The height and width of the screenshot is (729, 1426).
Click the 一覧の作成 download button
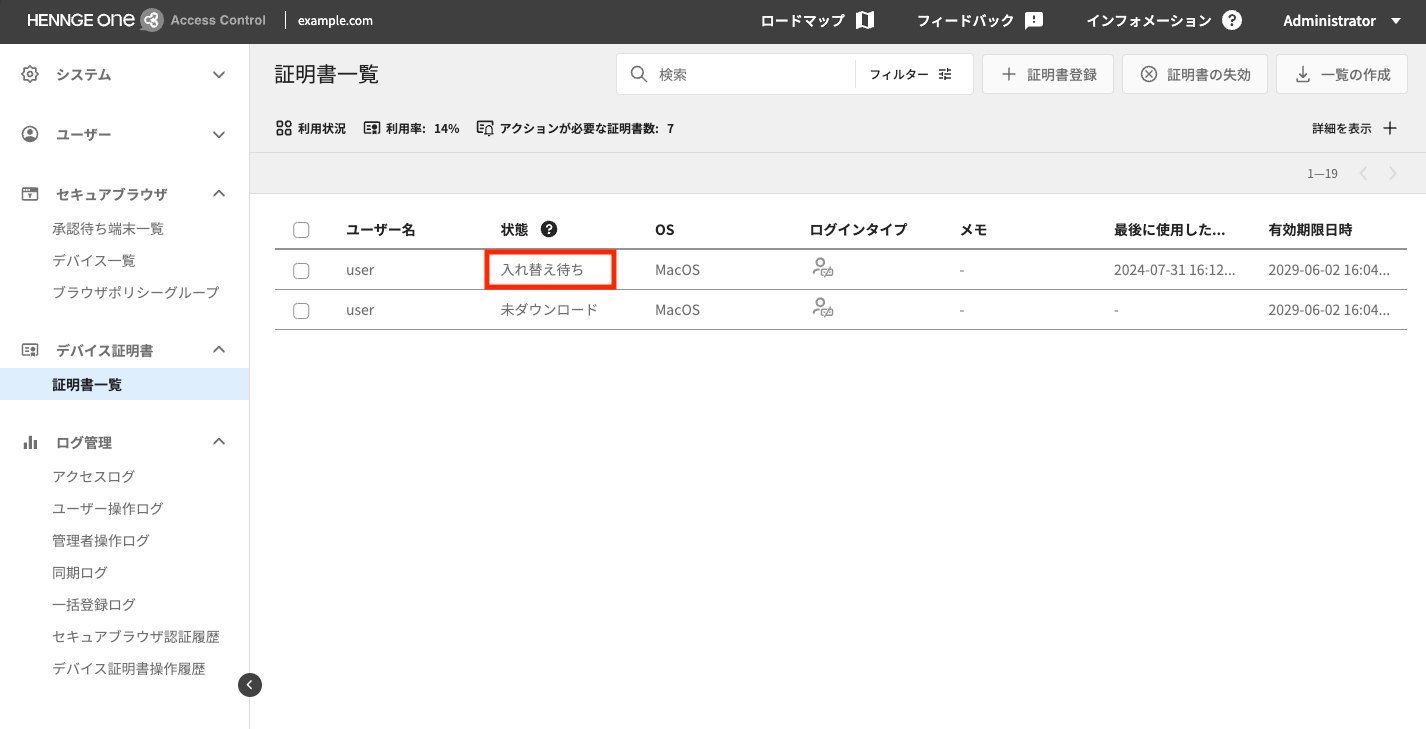tap(1341, 74)
